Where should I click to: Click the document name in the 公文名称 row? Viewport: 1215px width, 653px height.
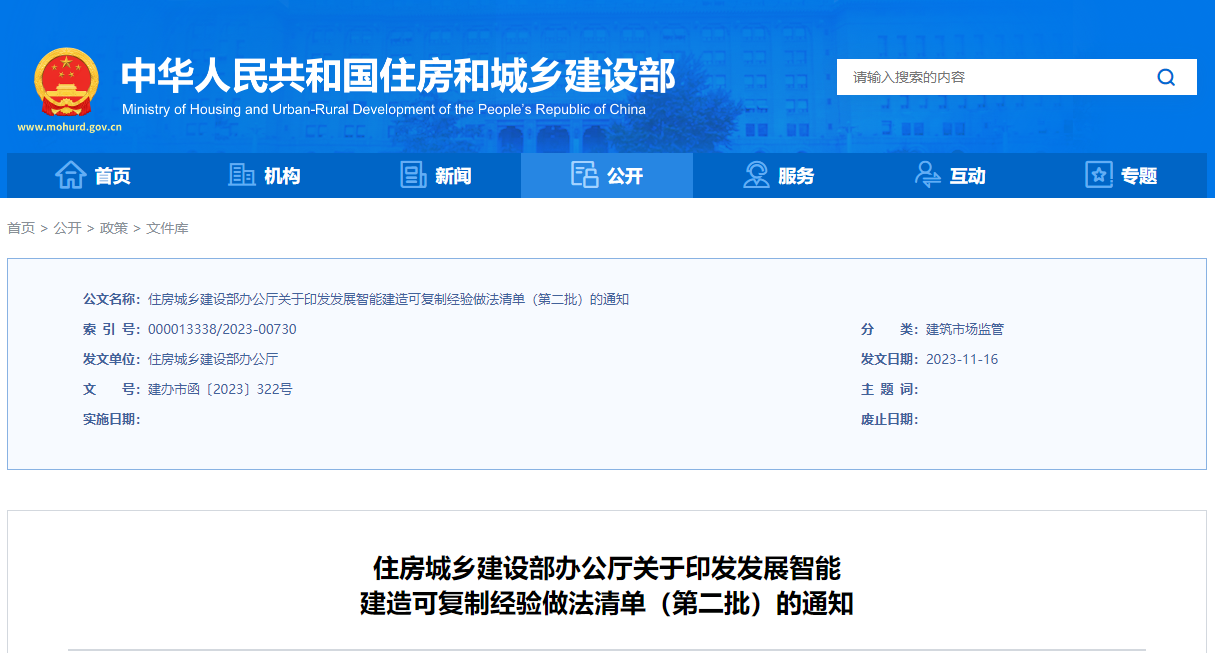388,299
